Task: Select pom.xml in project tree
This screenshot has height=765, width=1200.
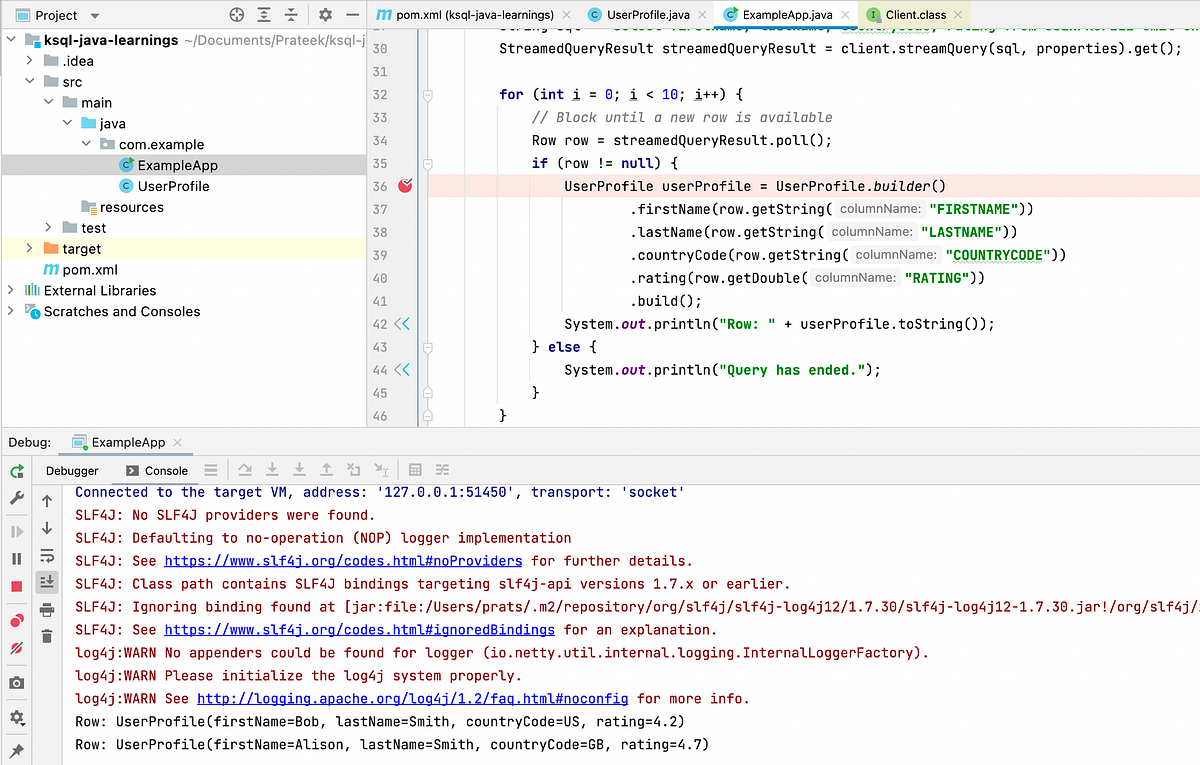Action: [90, 270]
